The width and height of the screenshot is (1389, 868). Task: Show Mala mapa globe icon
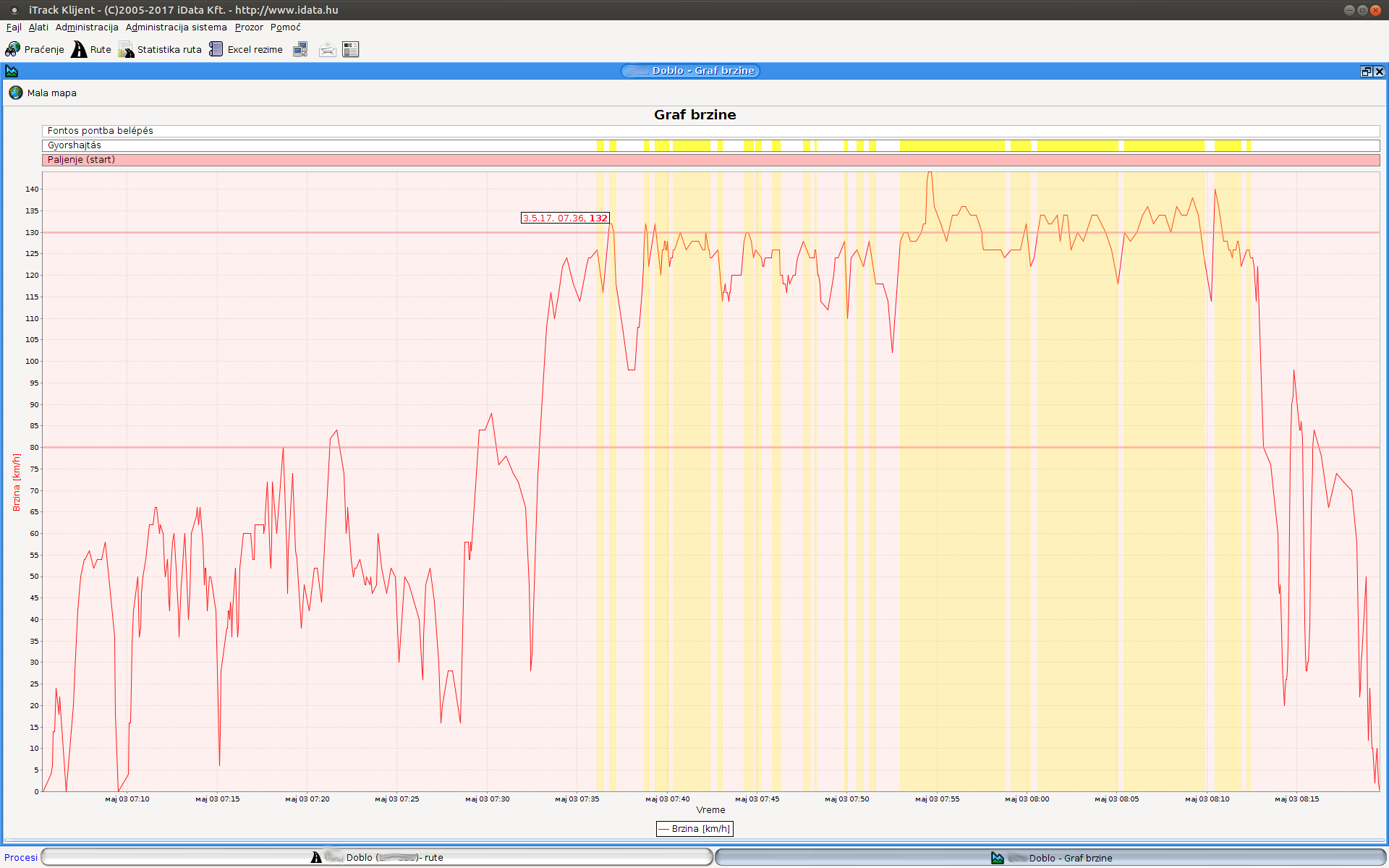point(16,93)
